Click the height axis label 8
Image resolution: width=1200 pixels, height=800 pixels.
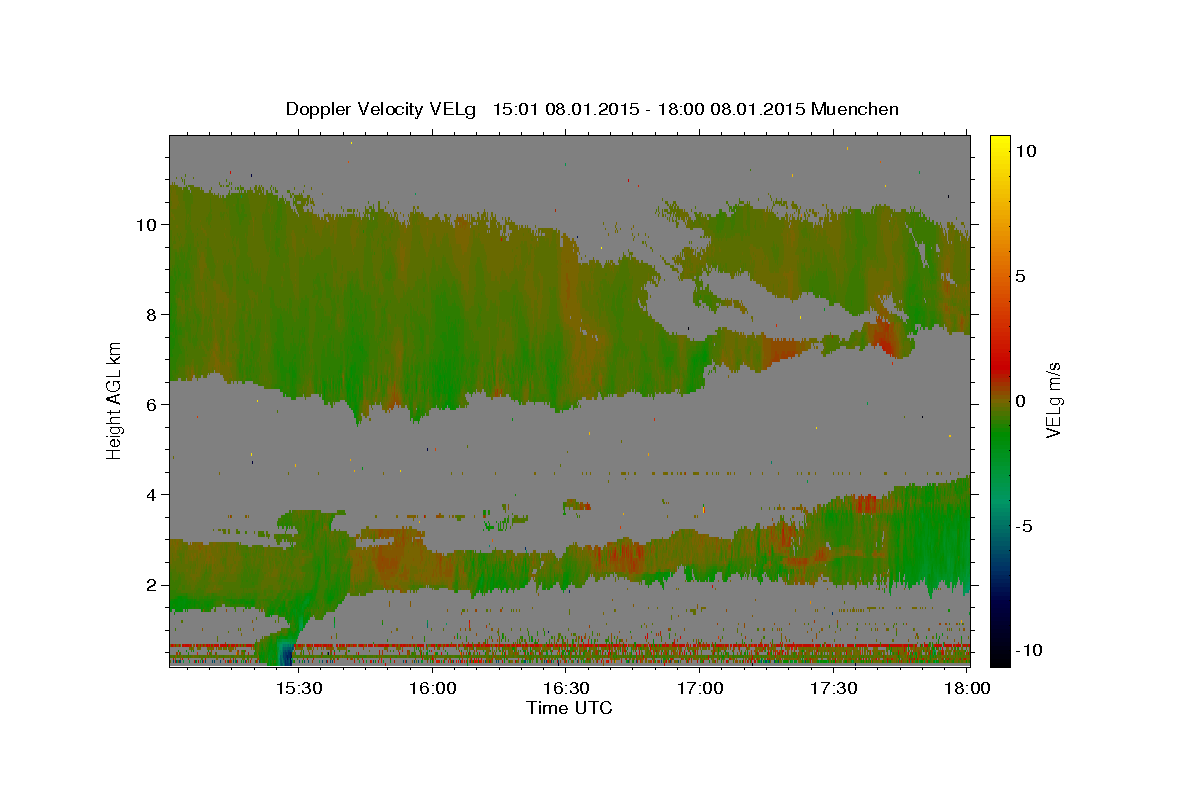click(151, 314)
